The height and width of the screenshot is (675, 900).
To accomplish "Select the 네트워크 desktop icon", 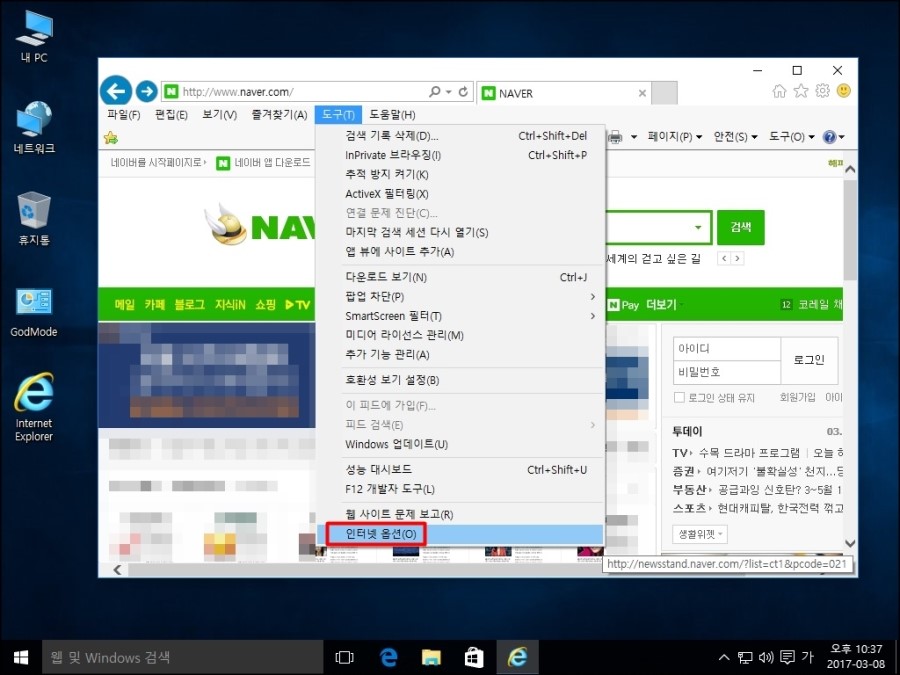I will 34,128.
